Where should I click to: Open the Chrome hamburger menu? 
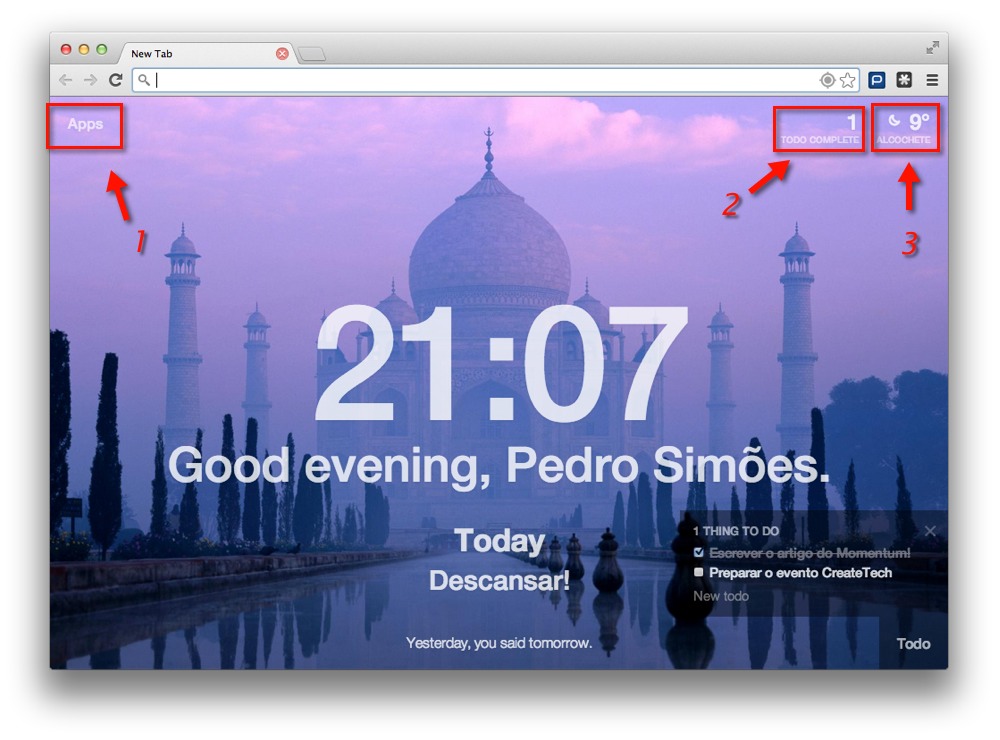click(x=932, y=80)
